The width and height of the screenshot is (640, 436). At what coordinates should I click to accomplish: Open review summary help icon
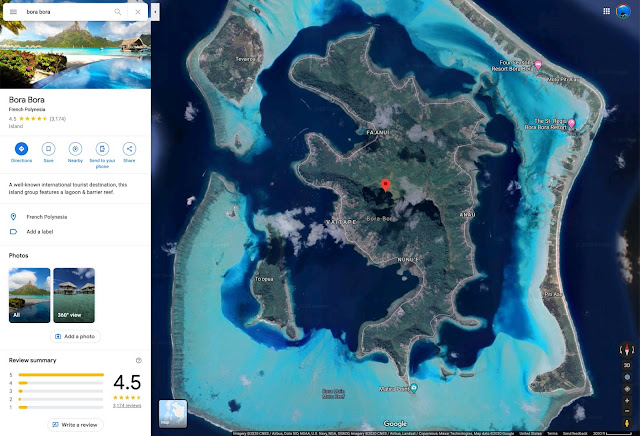pos(139,360)
